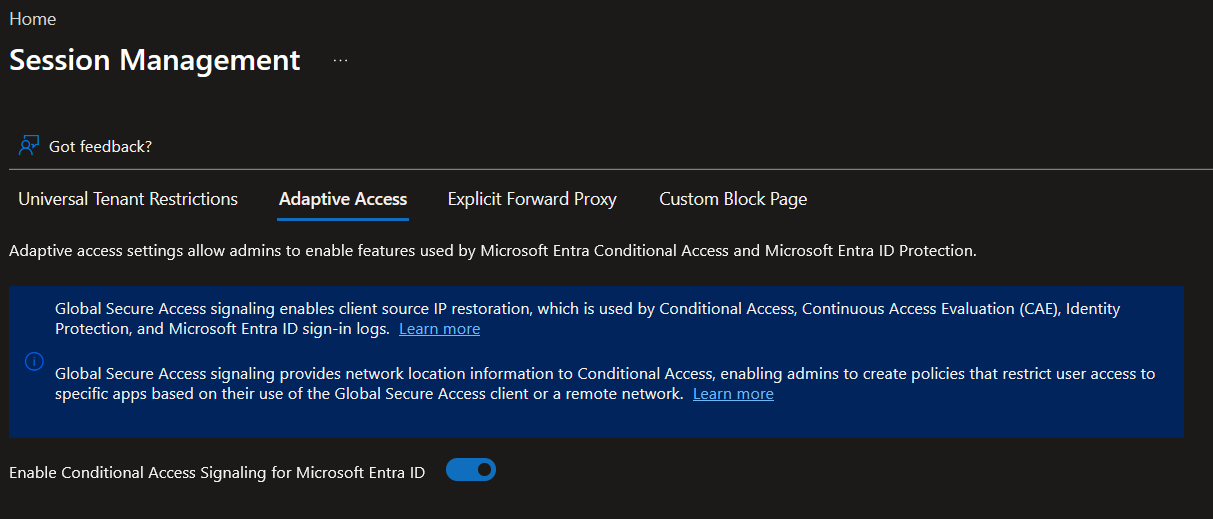
Task: Go to the Custom Block Page tab
Action: [733, 199]
